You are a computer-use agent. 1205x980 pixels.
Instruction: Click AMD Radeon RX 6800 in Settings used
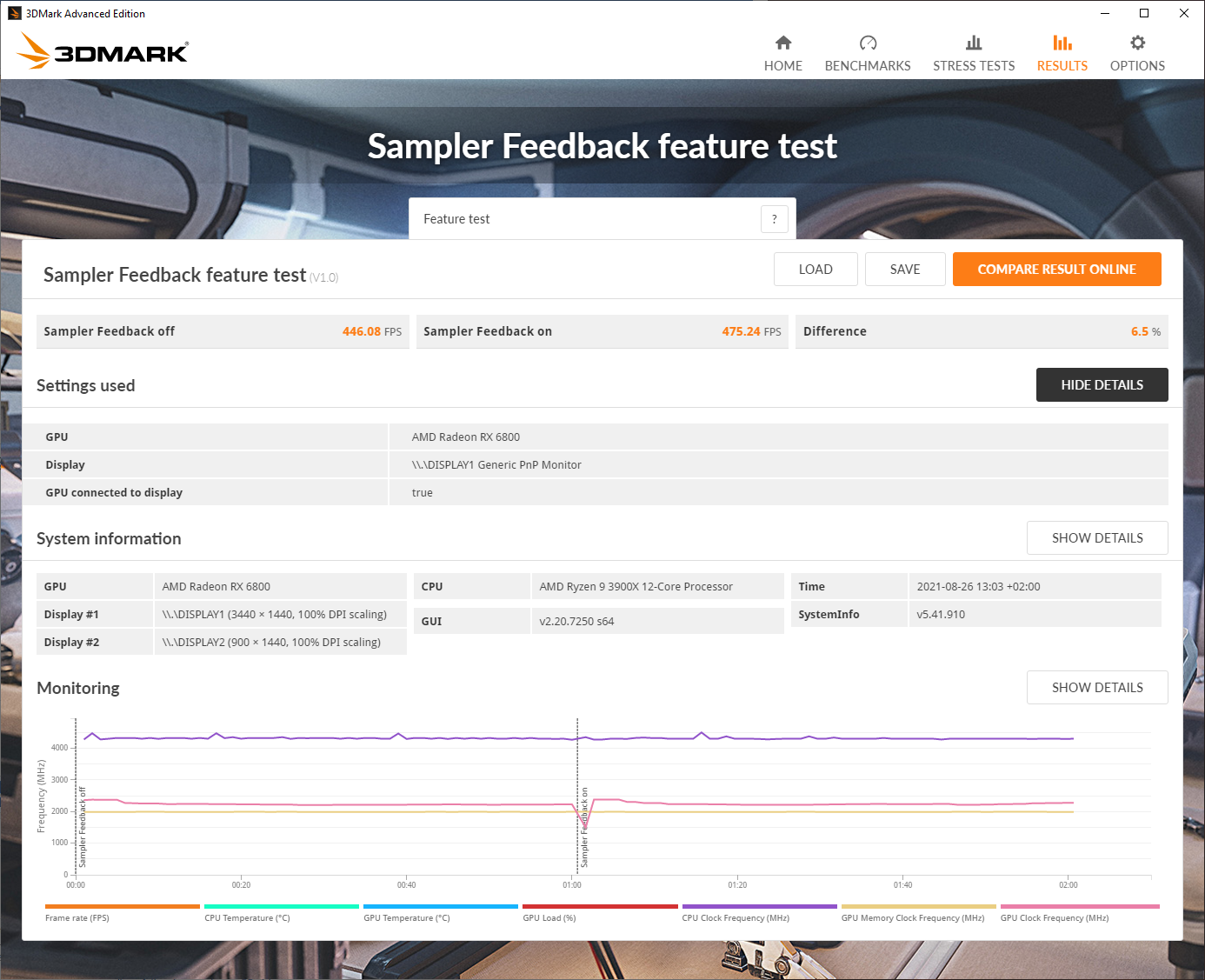click(466, 437)
